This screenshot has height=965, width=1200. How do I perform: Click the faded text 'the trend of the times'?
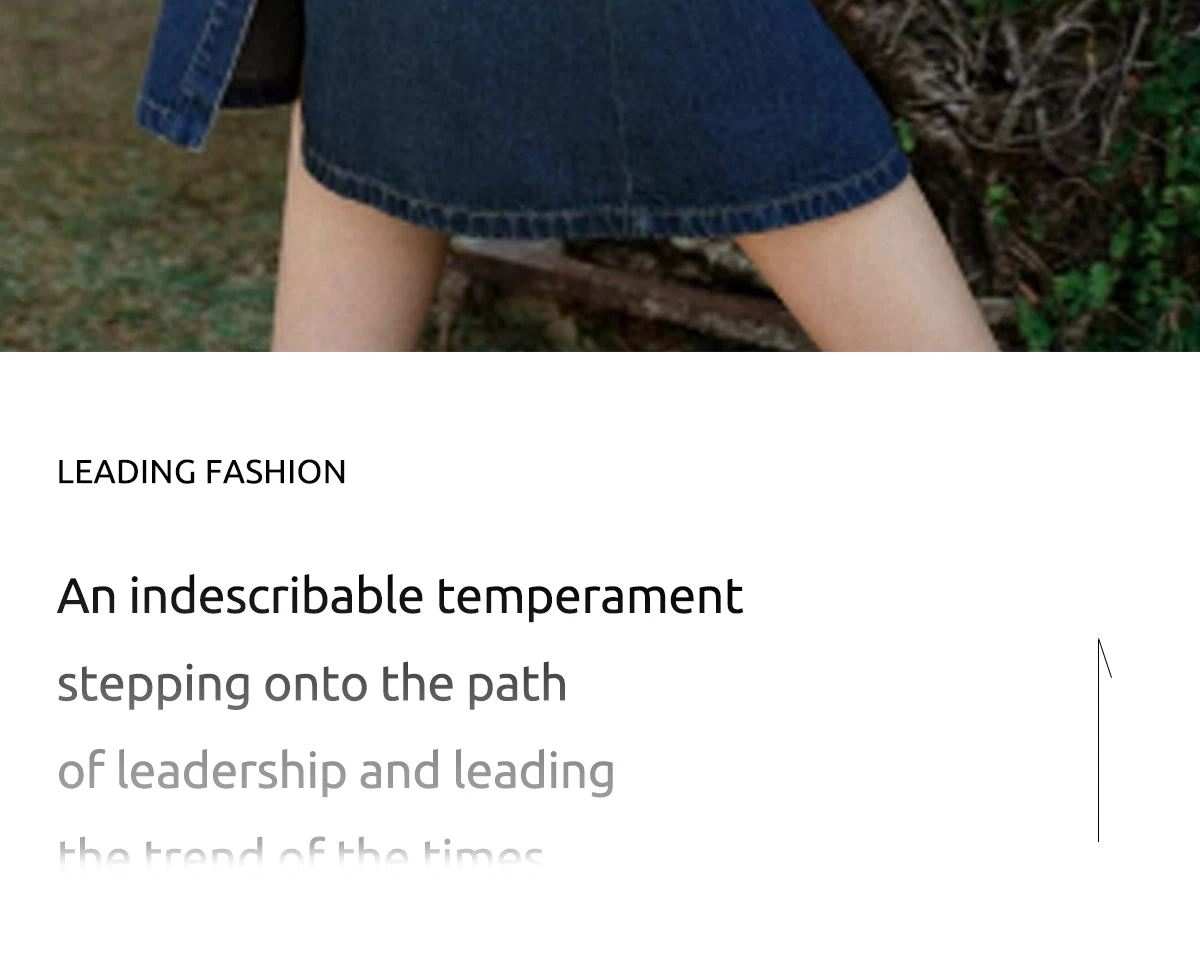(x=300, y=855)
